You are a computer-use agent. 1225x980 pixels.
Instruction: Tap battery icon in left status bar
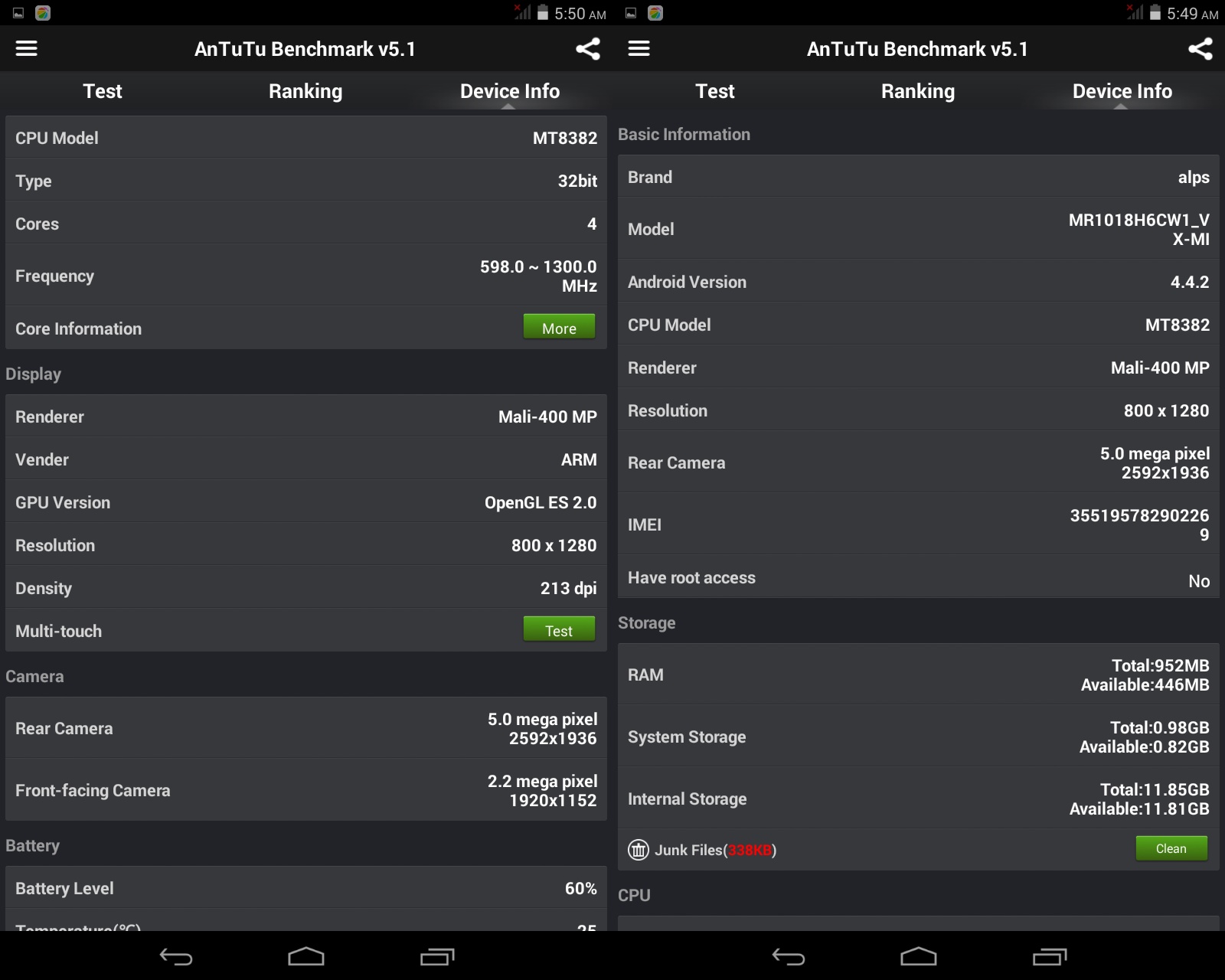click(x=542, y=12)
